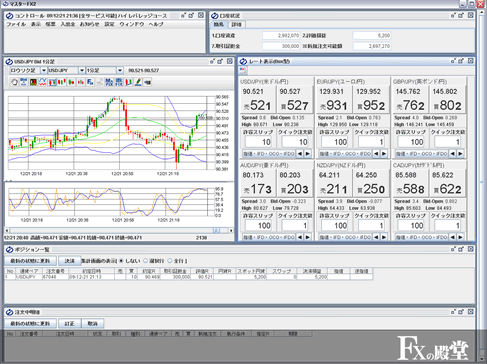Click the USD/JPY buy price 527 panel
The image size is (487, 364).
pyautogui.click(x=295, y=99)
